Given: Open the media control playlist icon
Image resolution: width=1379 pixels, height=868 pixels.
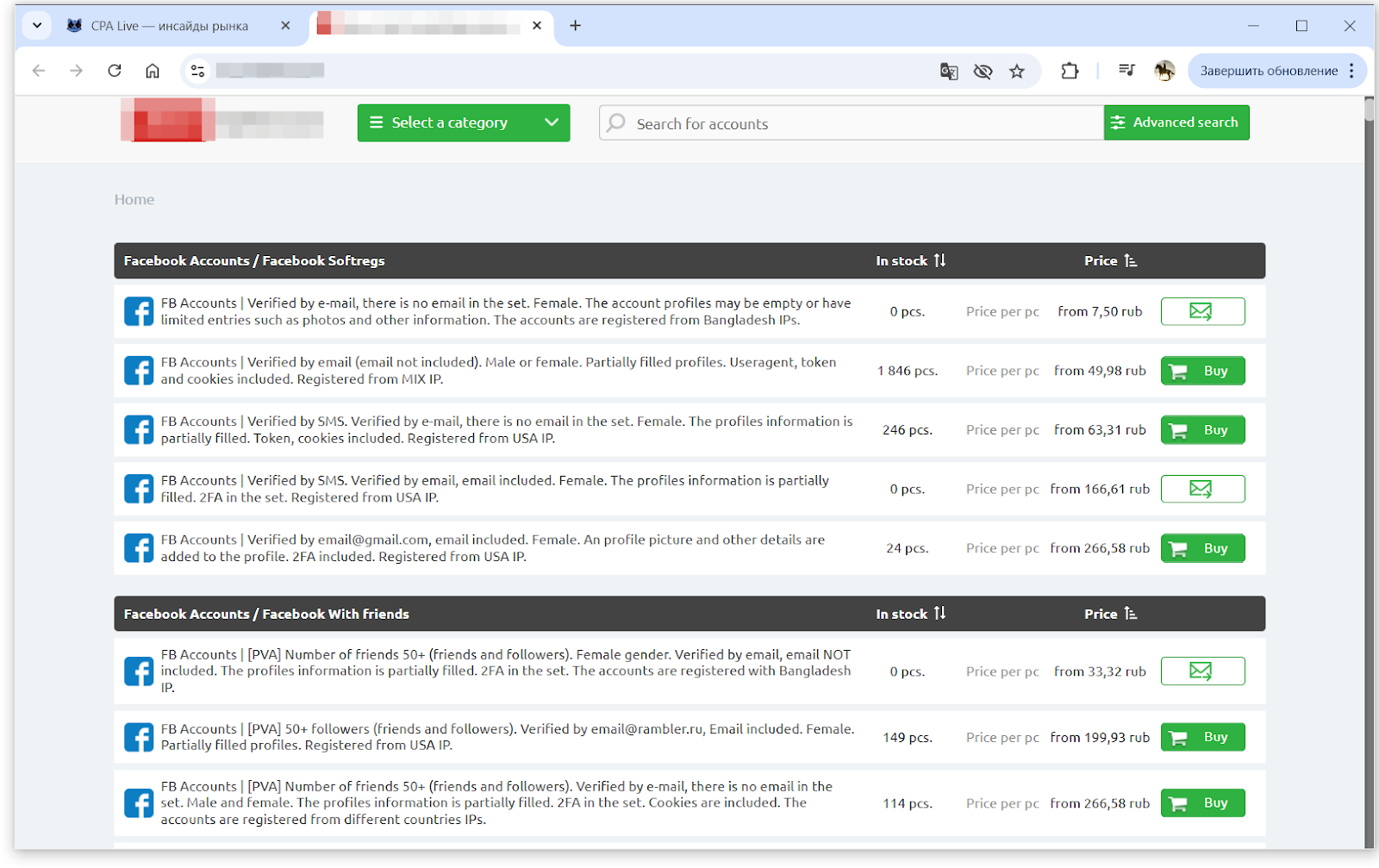Looking at the screenshot, I should pyautogui.click(x=1126, y=71).
